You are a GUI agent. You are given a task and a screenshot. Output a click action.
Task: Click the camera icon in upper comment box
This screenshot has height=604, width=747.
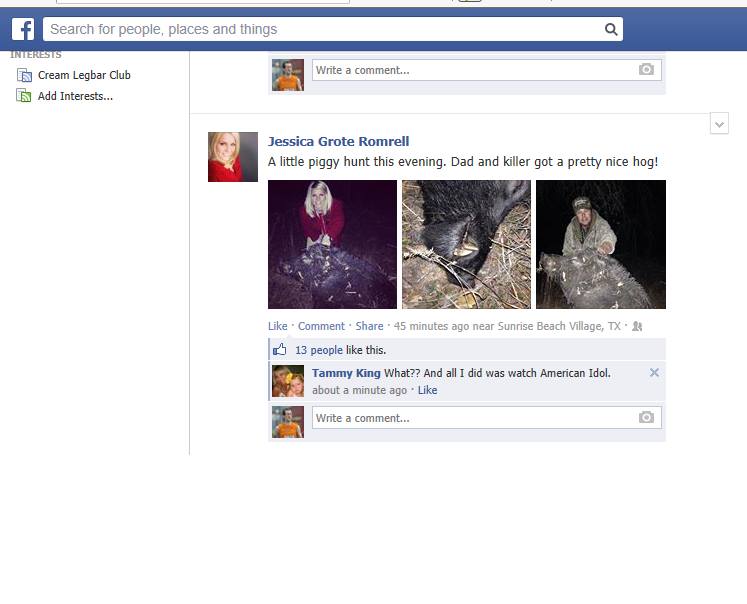646,70
